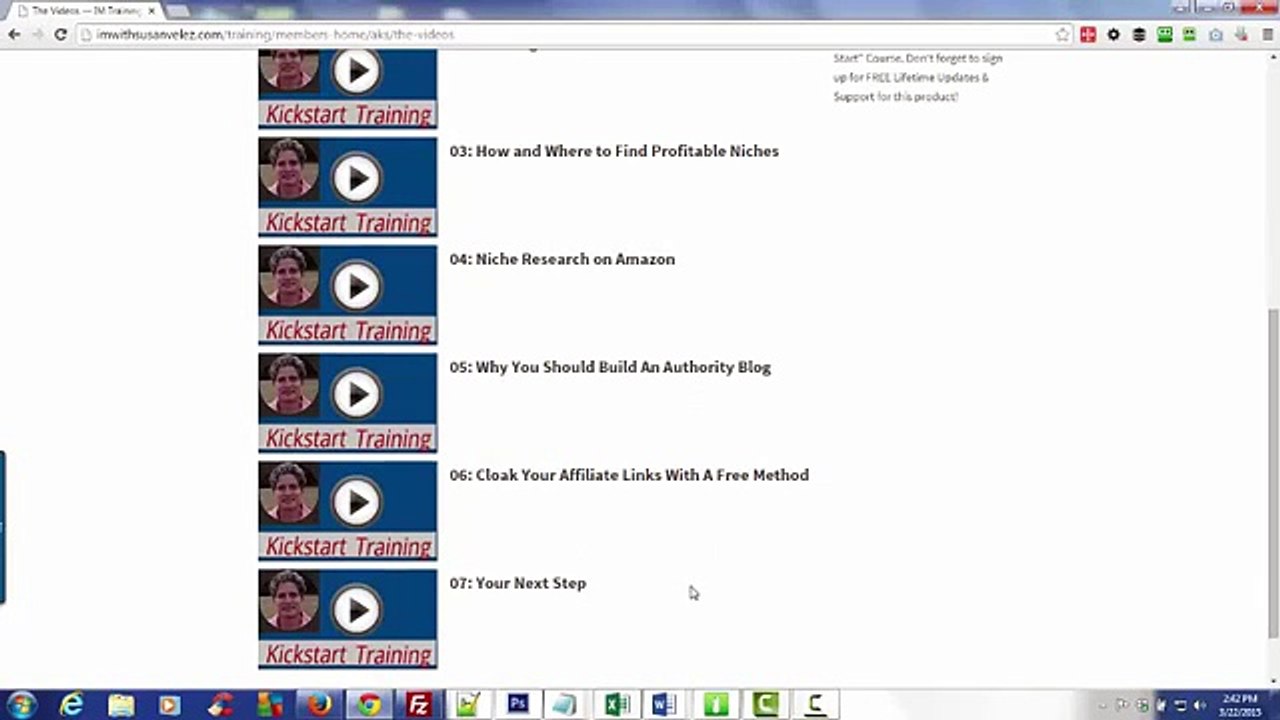
Task: Open Excel from the taskbar
Action: click(617, 705)
